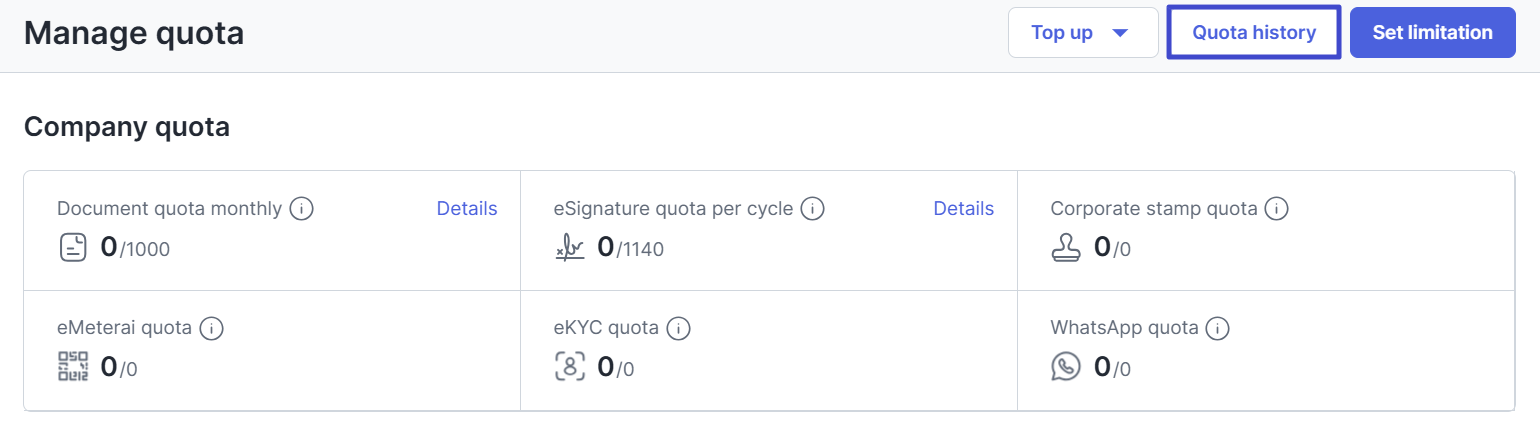Click the document icon under Document quota monthly
Screen dimensions: 1540x433
pos(73,247)
